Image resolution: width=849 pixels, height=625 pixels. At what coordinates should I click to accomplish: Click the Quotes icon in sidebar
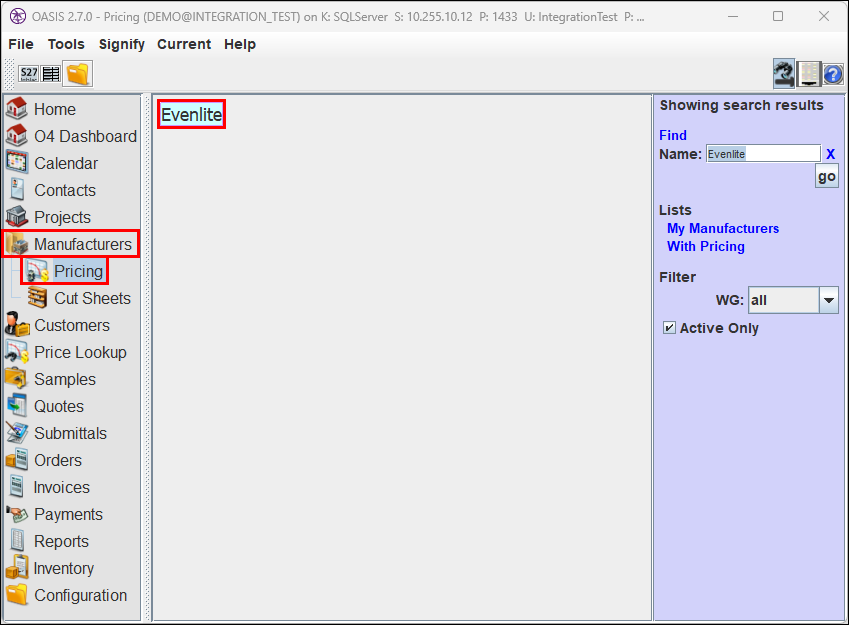click(x=17, y=406)
